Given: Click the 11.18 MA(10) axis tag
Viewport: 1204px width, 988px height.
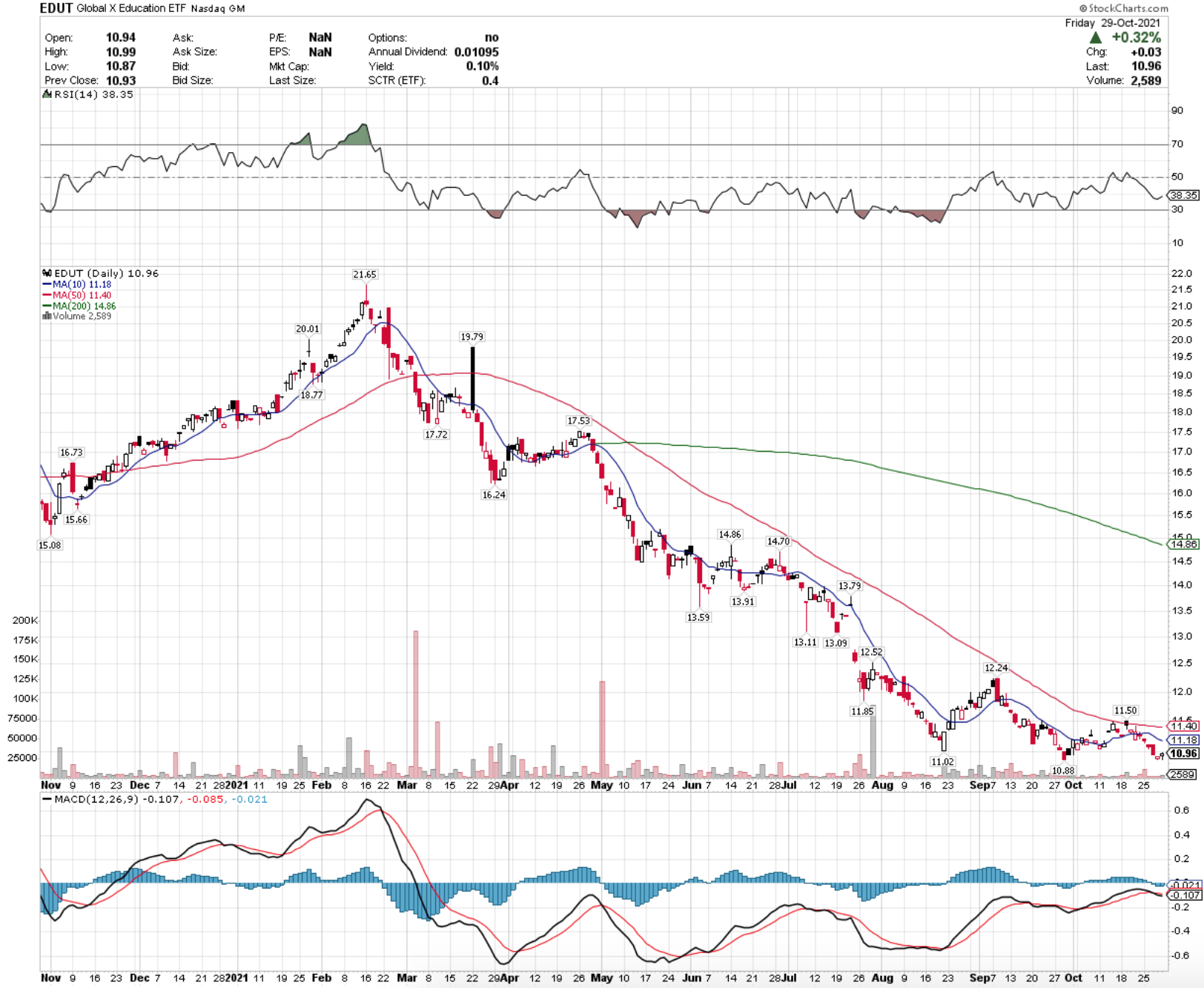Looking at the screenshot, I should (1183, 740).
